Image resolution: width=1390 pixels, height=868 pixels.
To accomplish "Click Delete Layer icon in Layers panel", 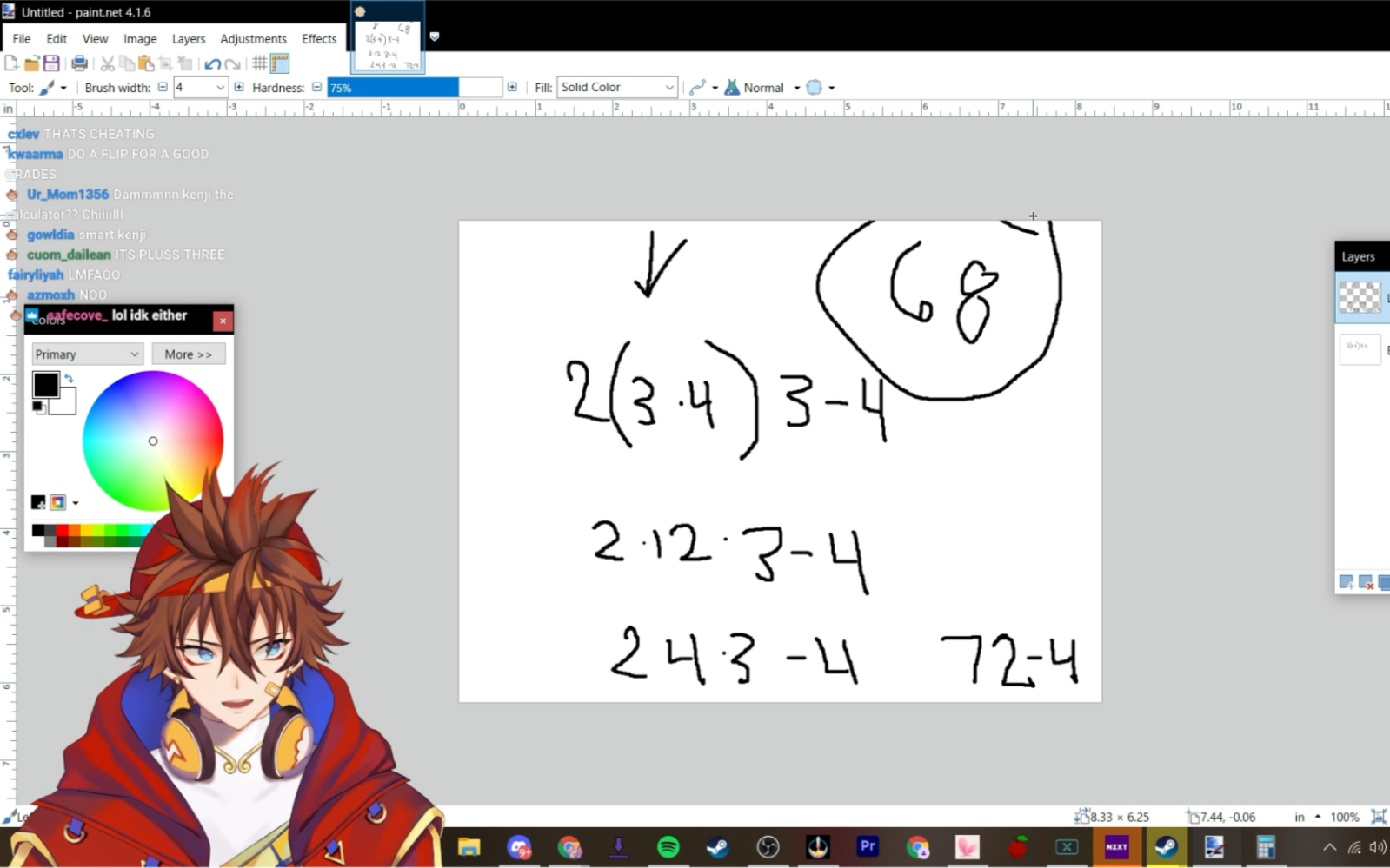I will pyautogui.click(x=1366, y=582).
